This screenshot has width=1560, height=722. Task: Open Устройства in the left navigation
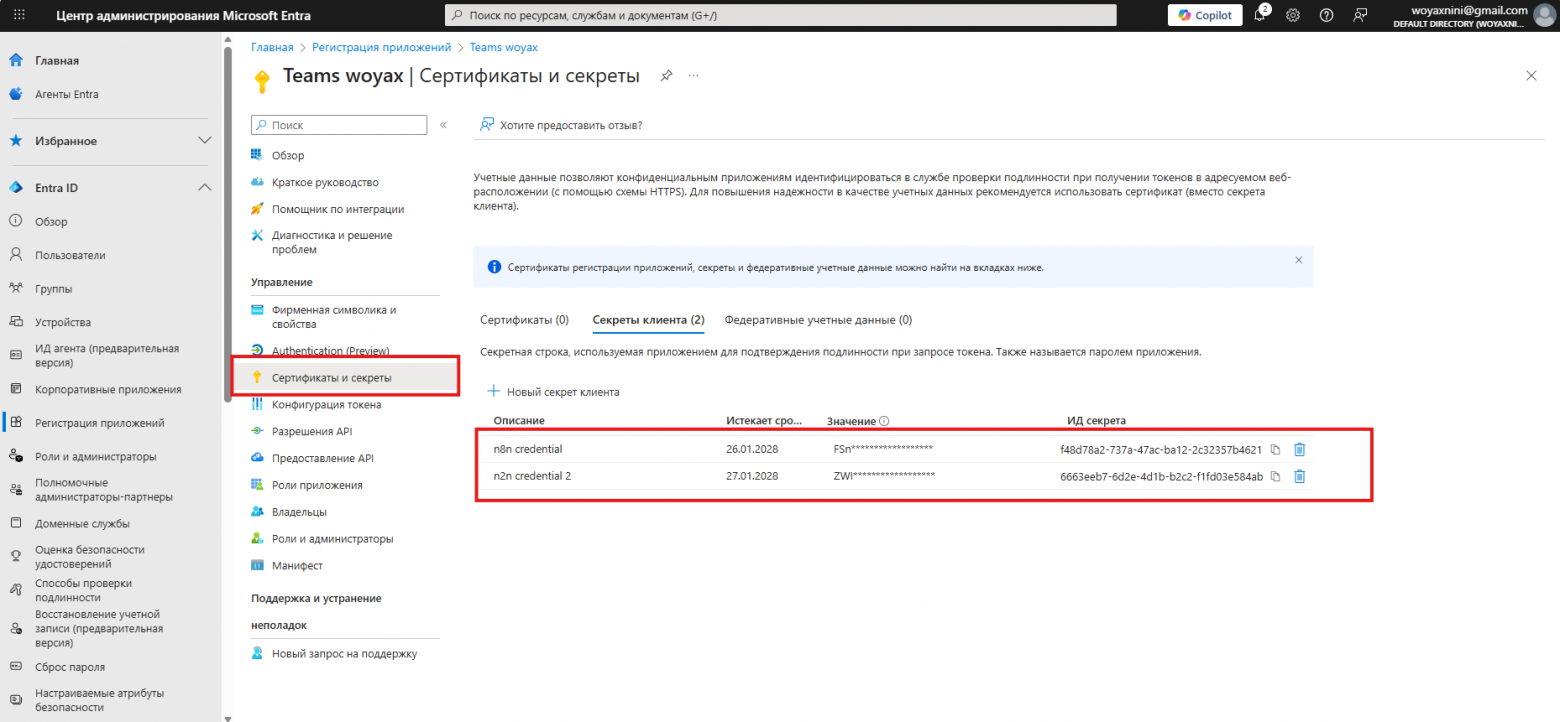[x=63, y=322]
